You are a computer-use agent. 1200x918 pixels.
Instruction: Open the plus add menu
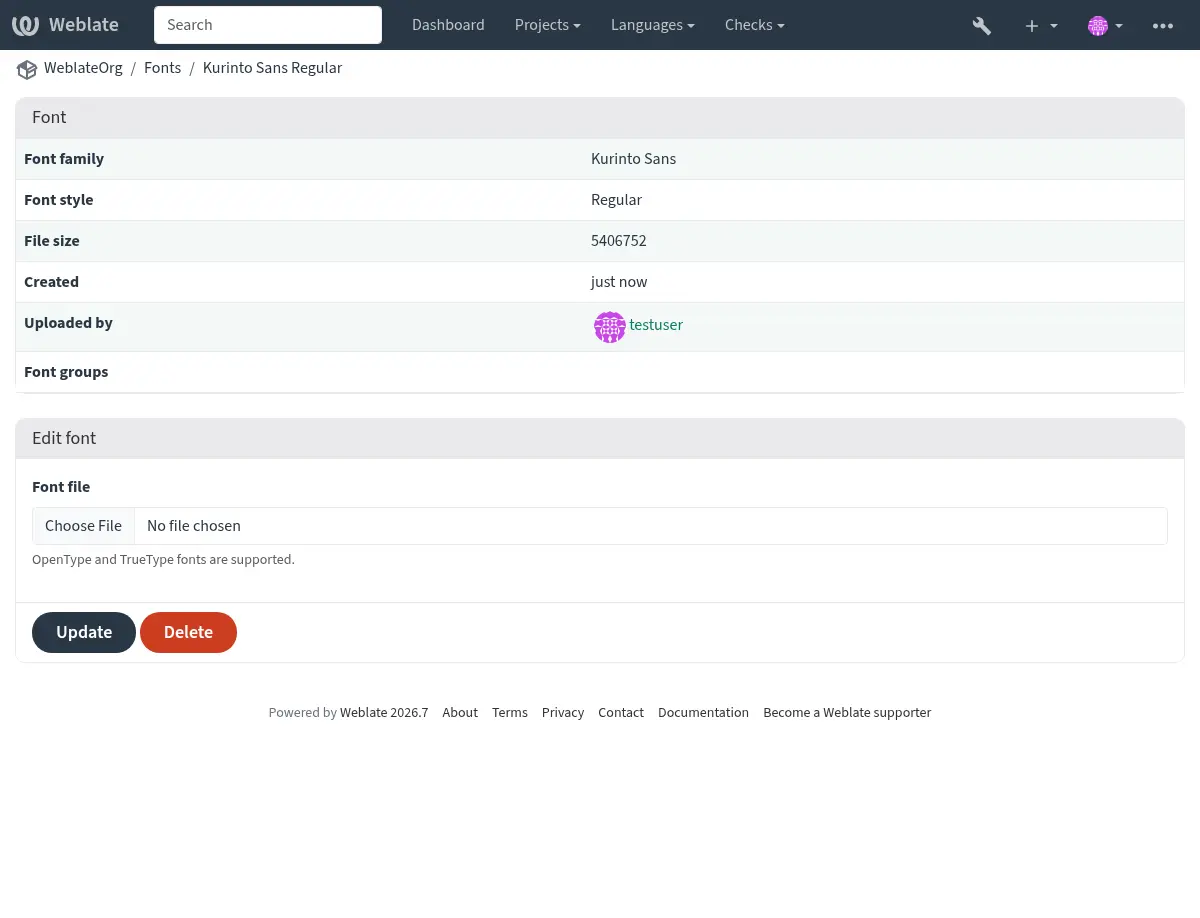(x=1041, y=25)
